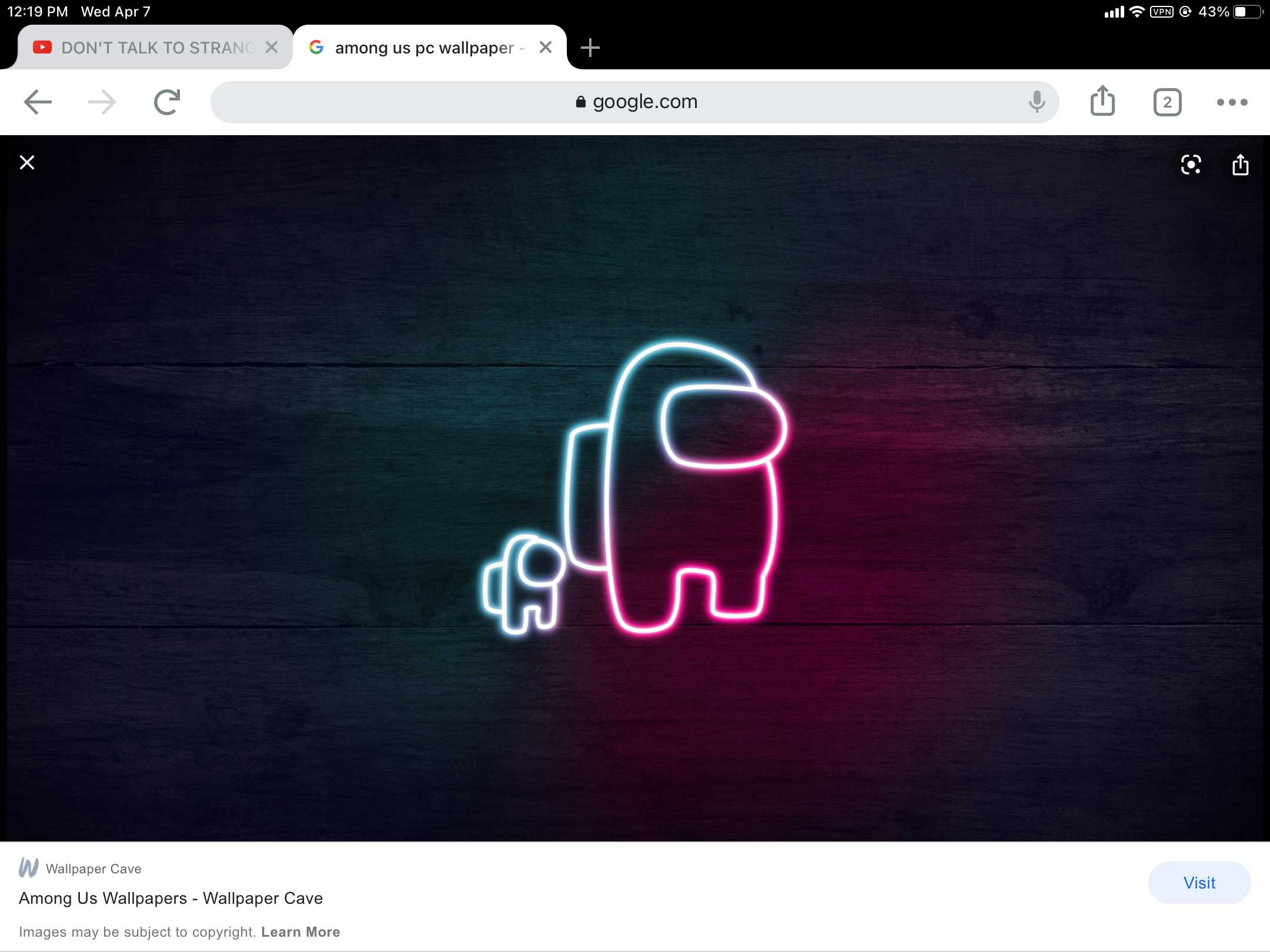Select the among us pc wallpaper tab
Image resolution: width=1270 pixels, height=952 pixels.
[423, 48]
